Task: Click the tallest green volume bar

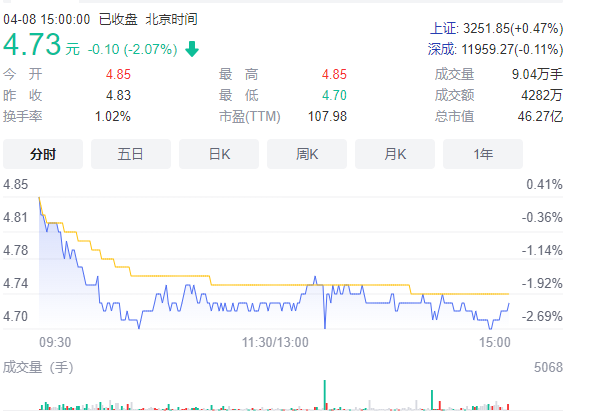Action: point(325,395)
